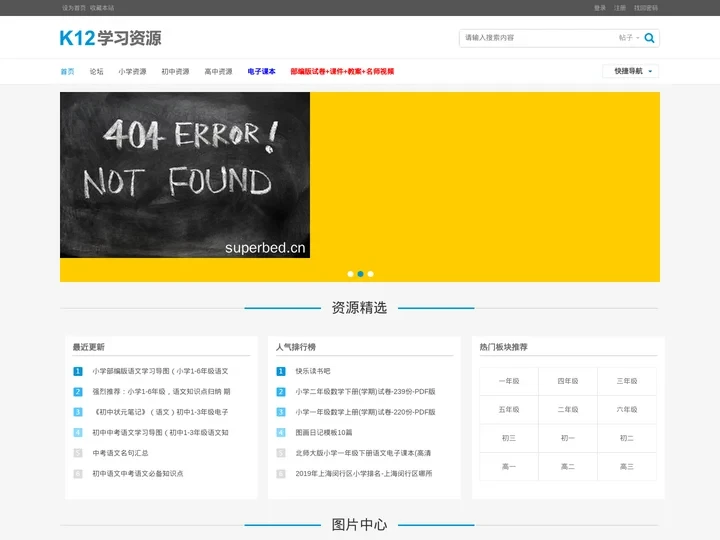Viewport: 720px width, 540px height.
Task: Open the 高三 board
Action: pos(627,467)
